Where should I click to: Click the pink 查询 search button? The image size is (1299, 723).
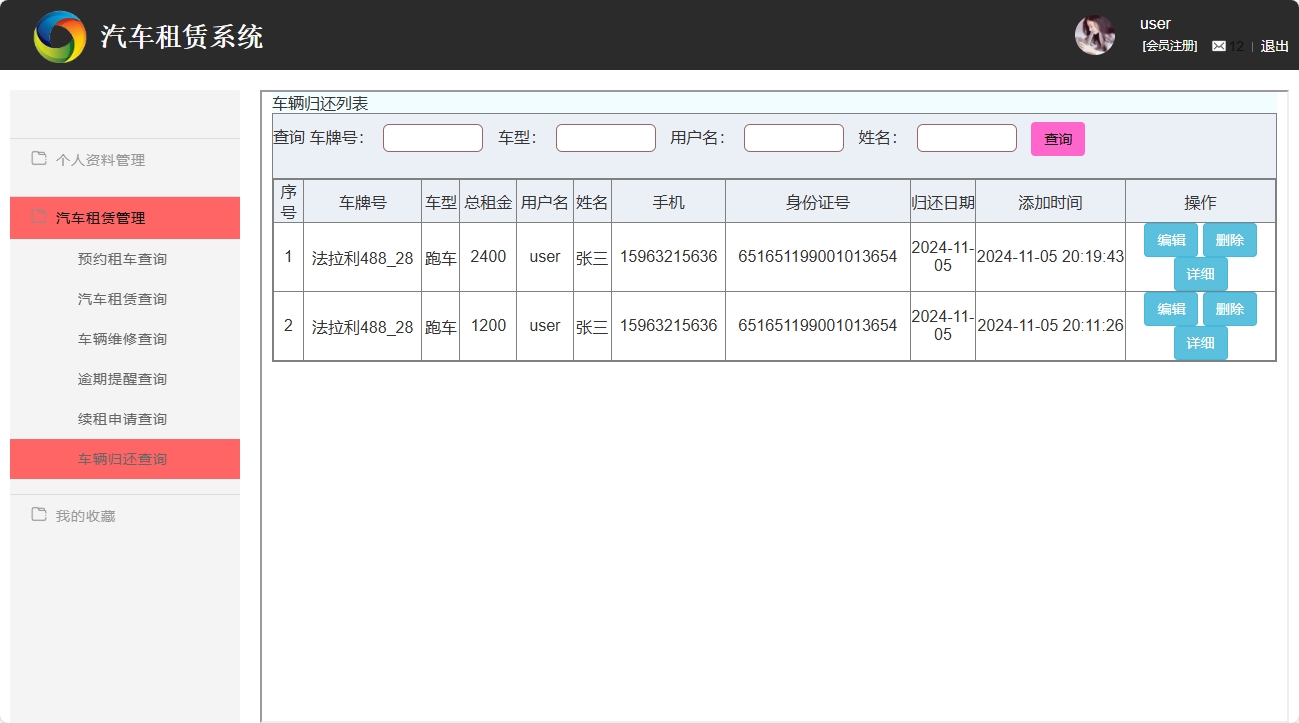pyautogui.click(x=1057, y=139)
